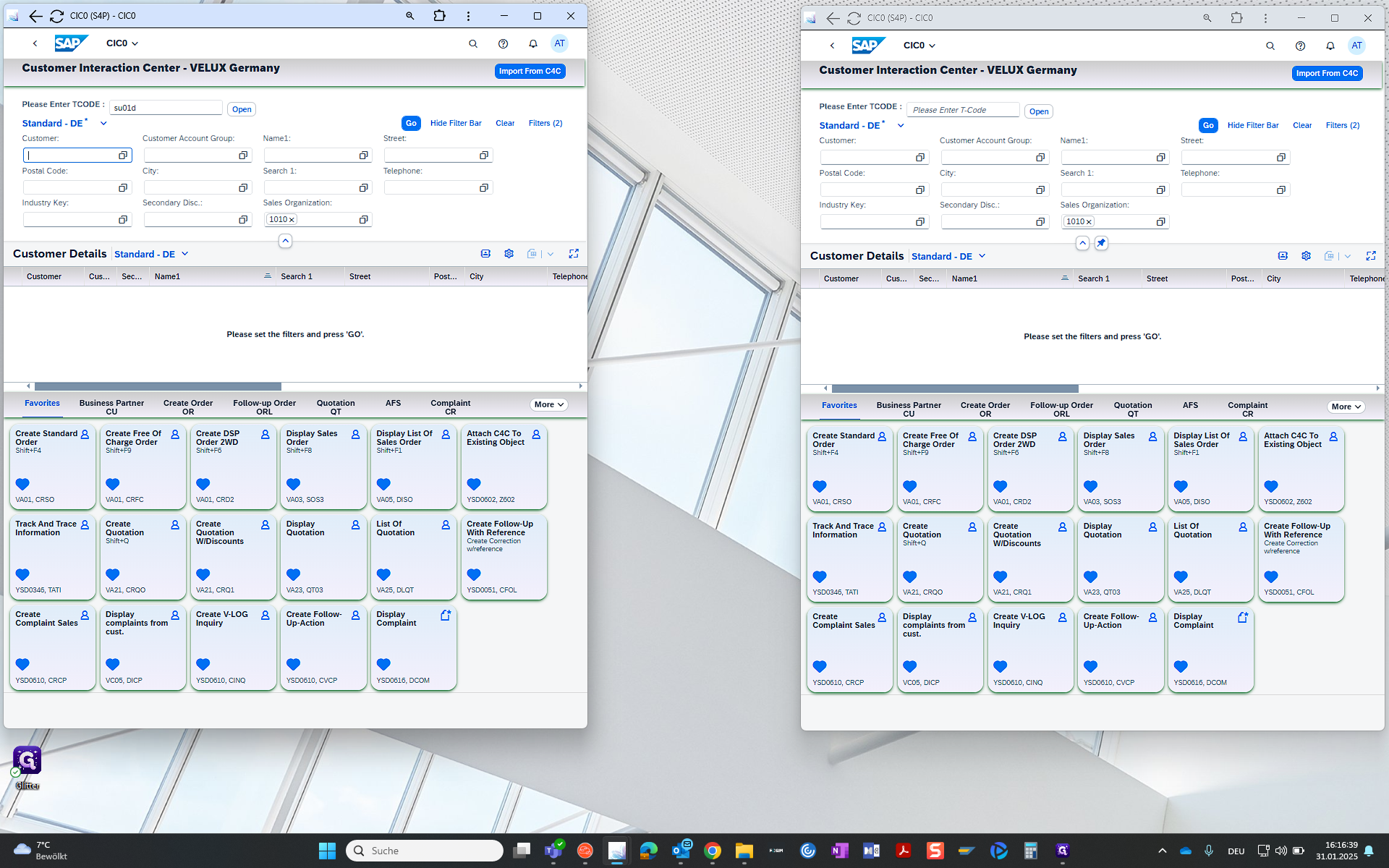Screen dimensions: 1389x868
Task: Click show details icon in left Customer Details
Action: 485,254
